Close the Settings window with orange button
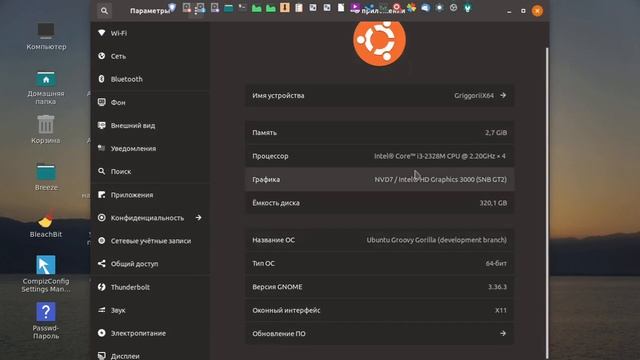The image size is (640, 360). [x=538, y=11]
